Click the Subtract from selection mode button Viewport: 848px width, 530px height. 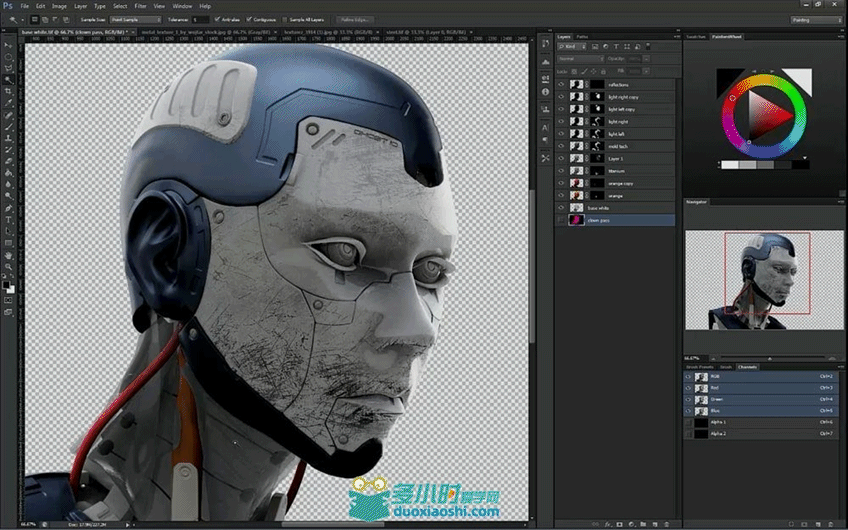tap(55, 19)
